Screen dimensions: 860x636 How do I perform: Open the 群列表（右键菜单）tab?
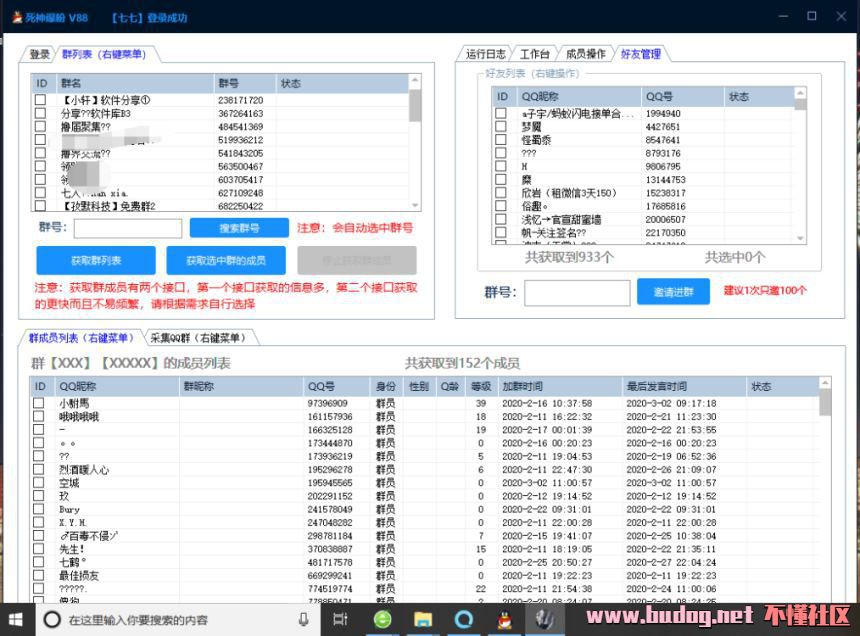click(104, 54)
